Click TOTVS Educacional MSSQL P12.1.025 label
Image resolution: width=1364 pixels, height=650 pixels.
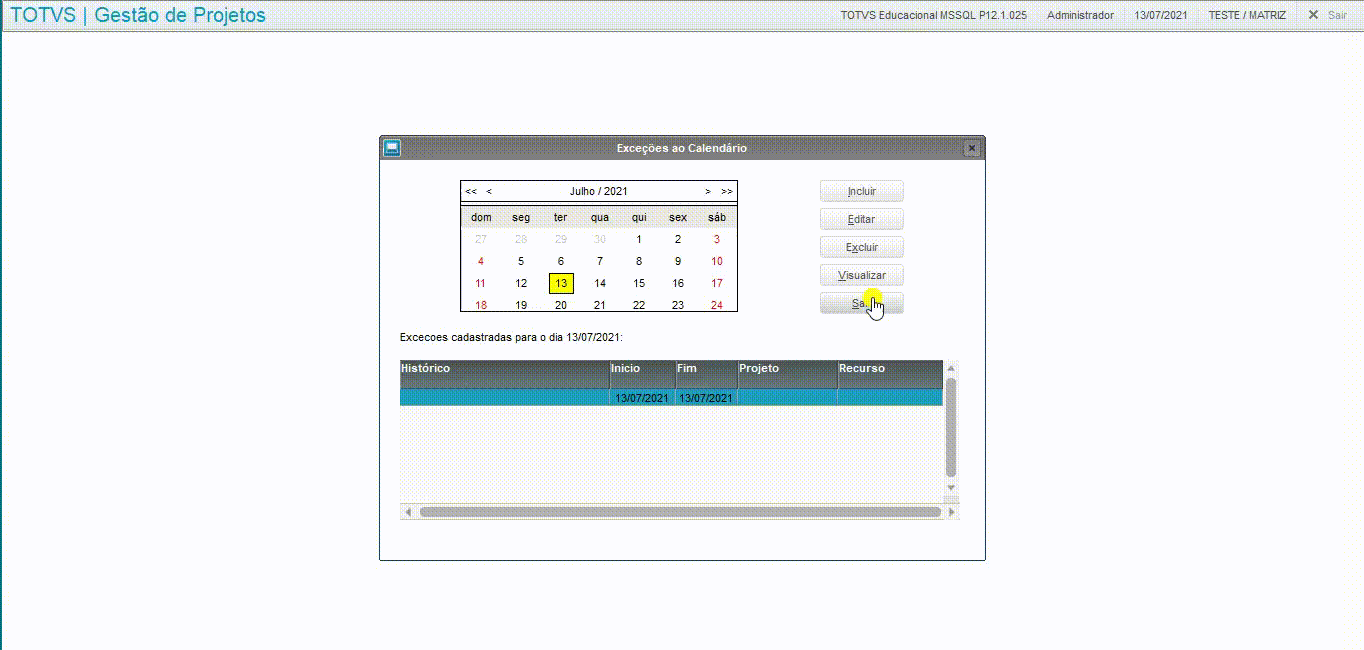click(x=934, y=16)
